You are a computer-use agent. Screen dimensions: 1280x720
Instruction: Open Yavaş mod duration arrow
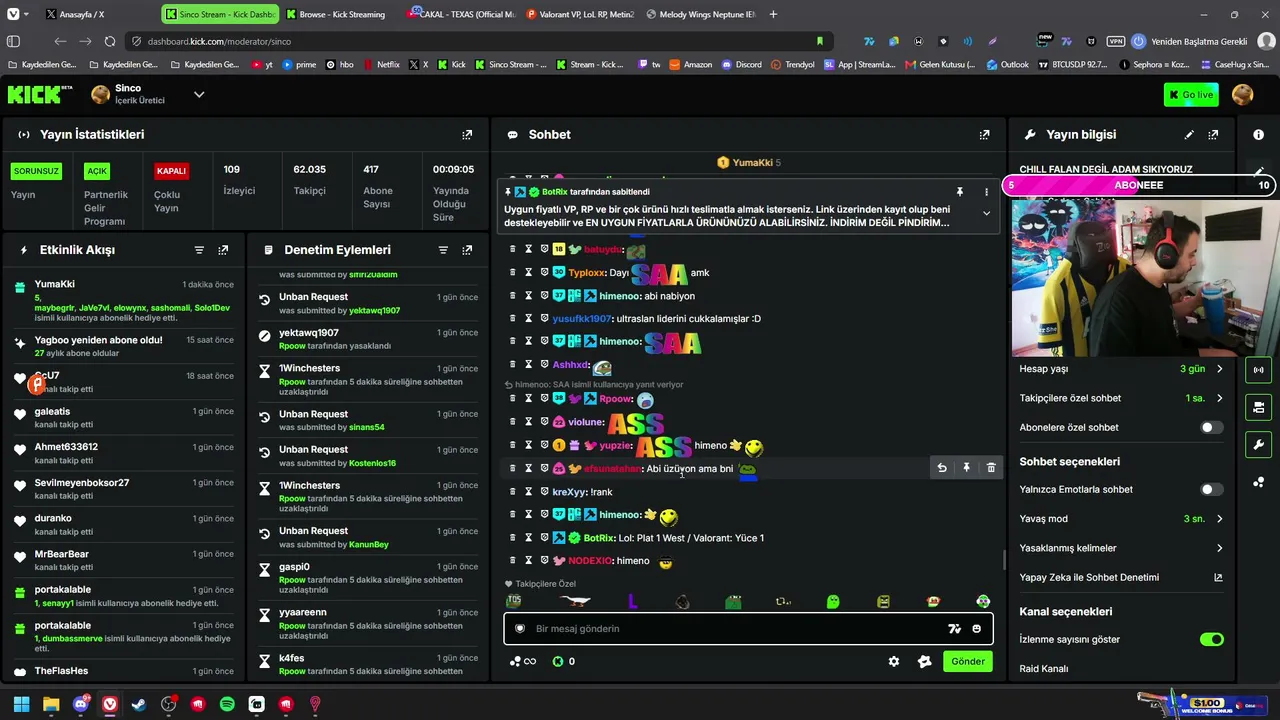click(x=1219, y=519)
